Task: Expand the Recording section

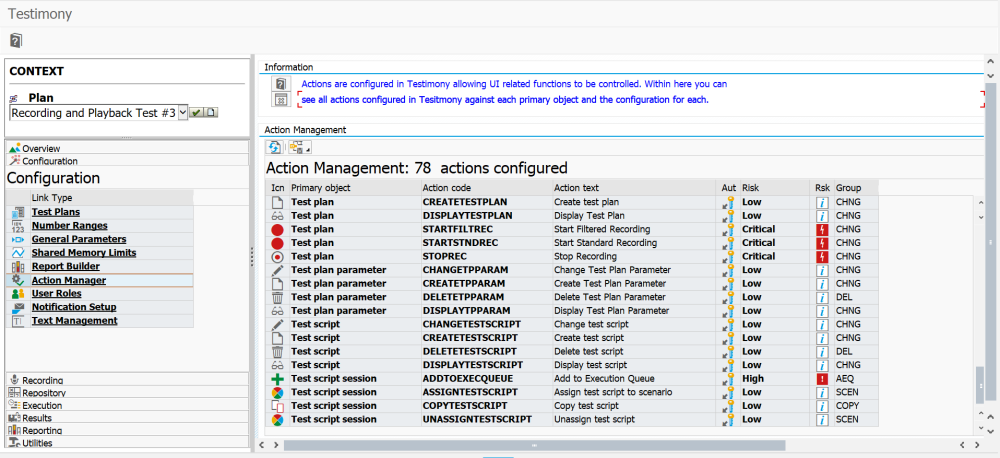Action: click(128, 380)
